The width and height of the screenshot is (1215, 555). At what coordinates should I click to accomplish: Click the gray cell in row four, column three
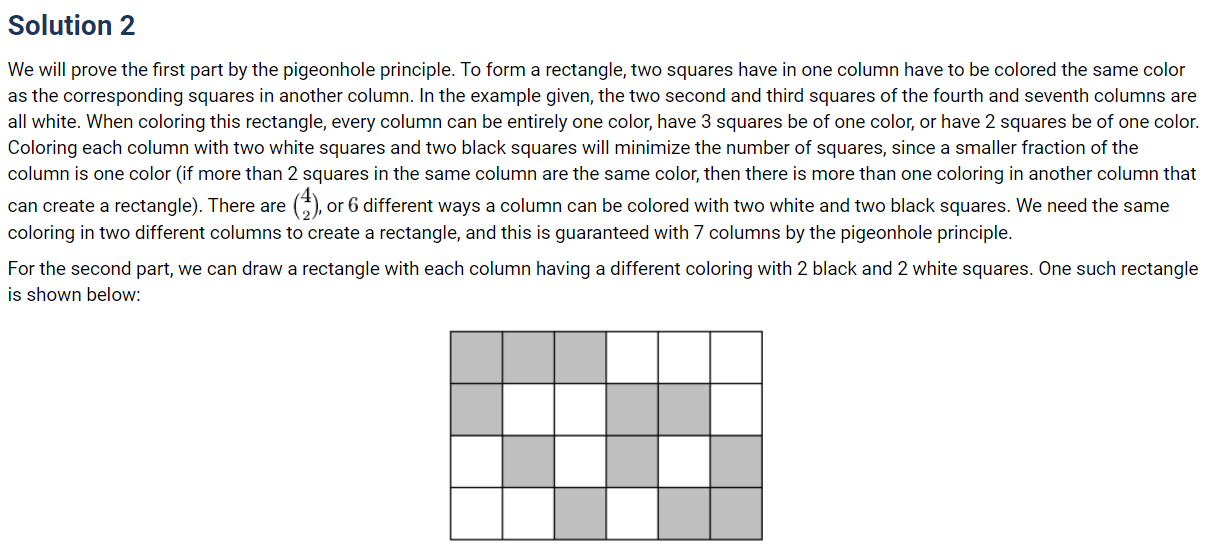coord(580,513)
